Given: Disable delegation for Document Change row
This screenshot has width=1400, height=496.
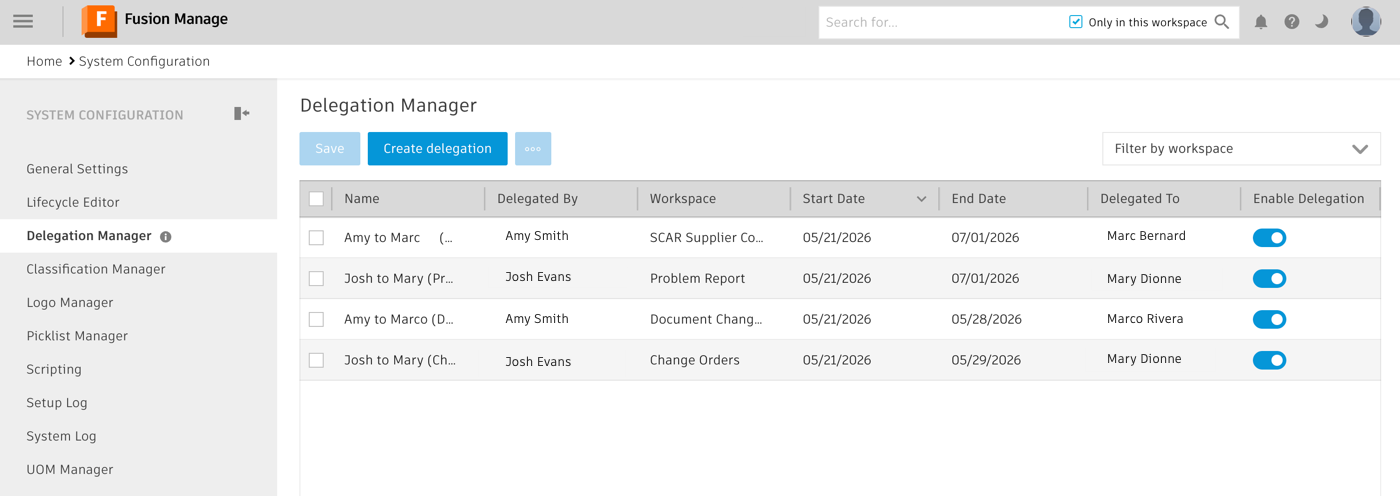Looking at the screenshot, I should 1269,320.
